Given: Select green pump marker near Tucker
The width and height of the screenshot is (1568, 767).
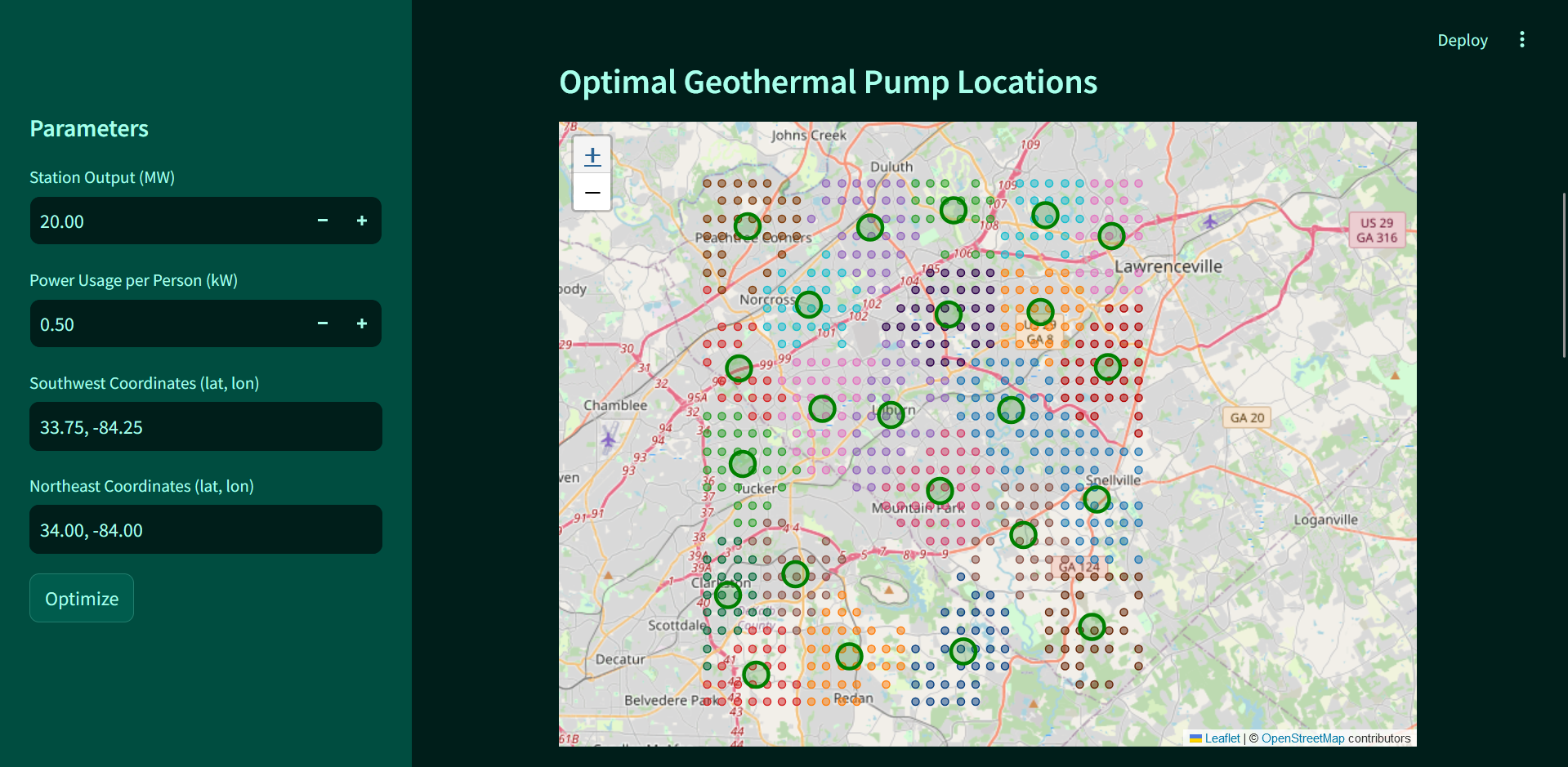Looking at the screenshot, I should click(x=743, y=464).
